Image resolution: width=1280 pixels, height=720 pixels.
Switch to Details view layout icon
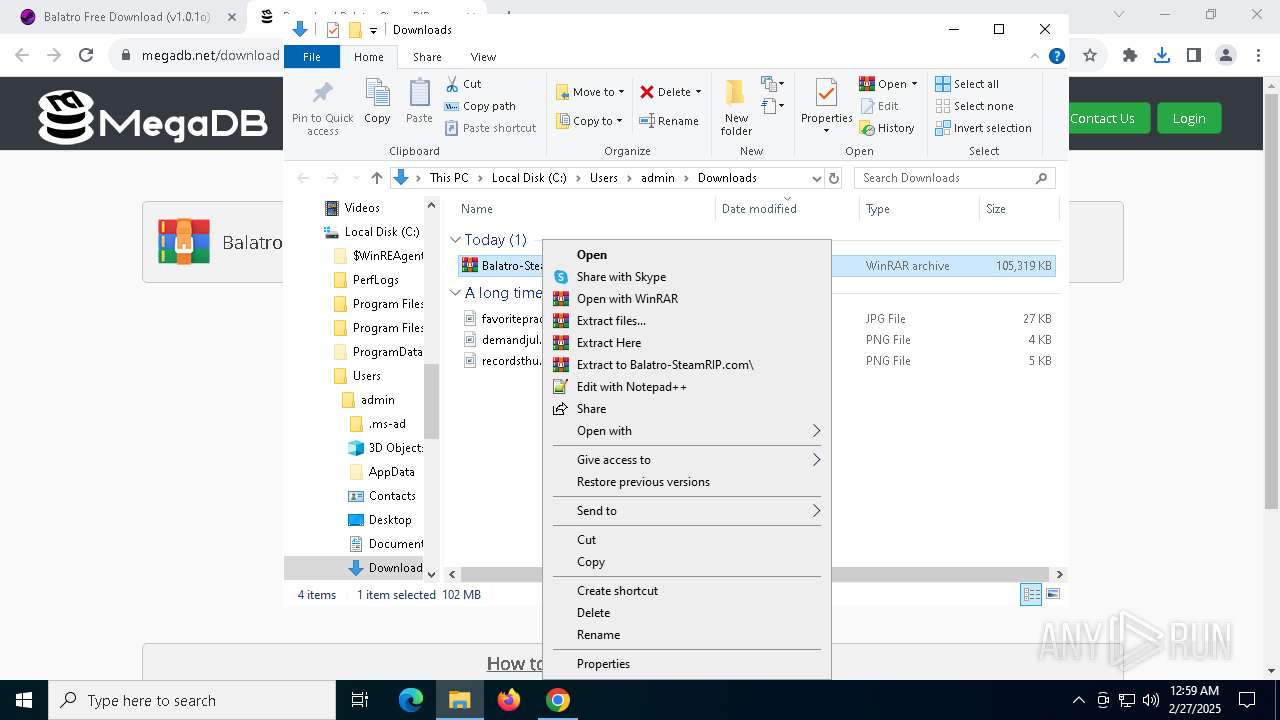coord(1030,594)
